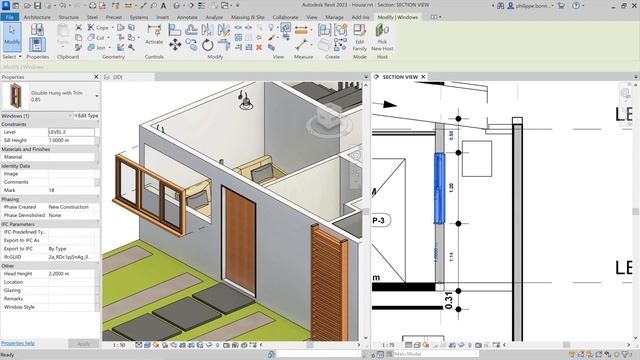The height and width of the screenshot is (360, 640).
Task: Click the Head Height value 2.2000 m
Action: click(x=71, y=274)
